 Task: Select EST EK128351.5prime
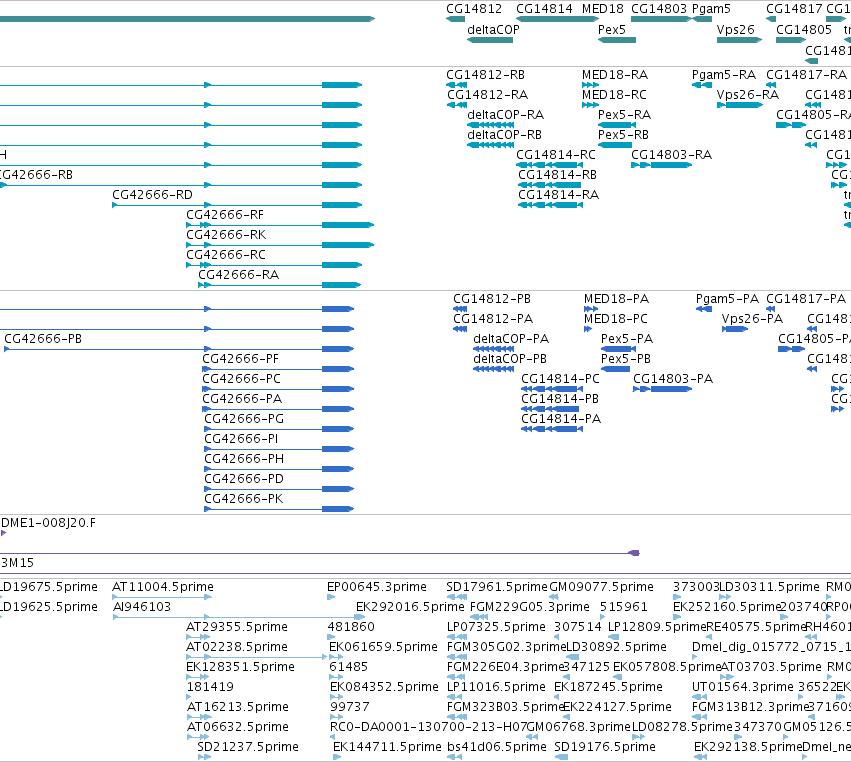[x=240, y=667]
